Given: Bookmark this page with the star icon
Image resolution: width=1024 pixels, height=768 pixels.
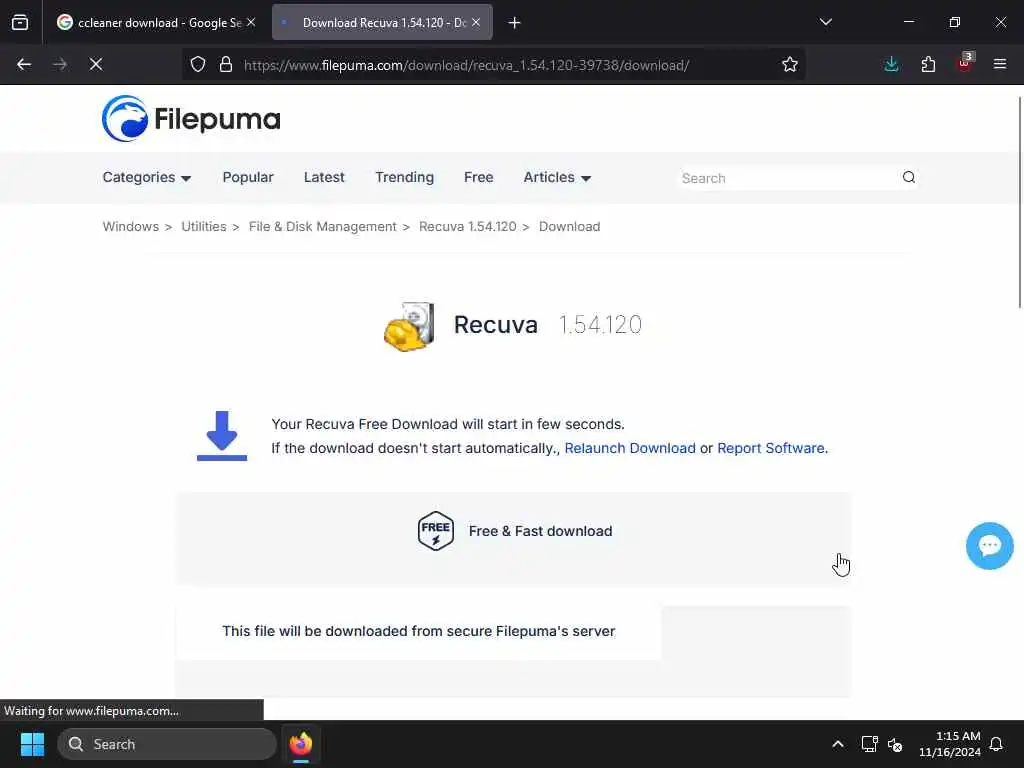Looking at the screenshot, I should click(790, 65).
